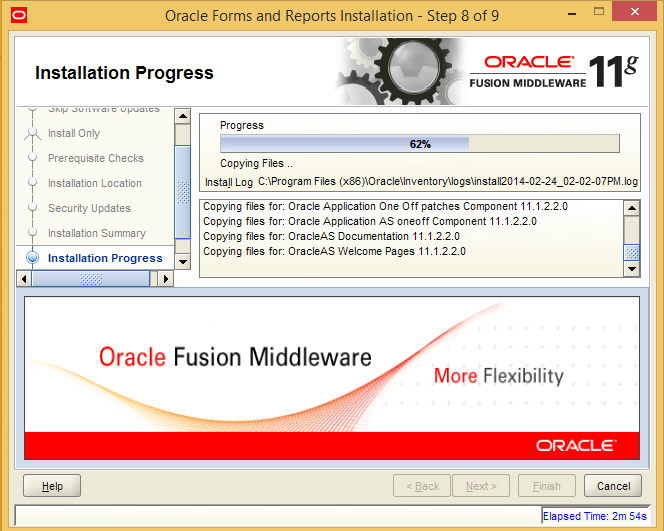The image size is (664, 531).
Task: Click the Cancel button
Action: coord(613,486)
